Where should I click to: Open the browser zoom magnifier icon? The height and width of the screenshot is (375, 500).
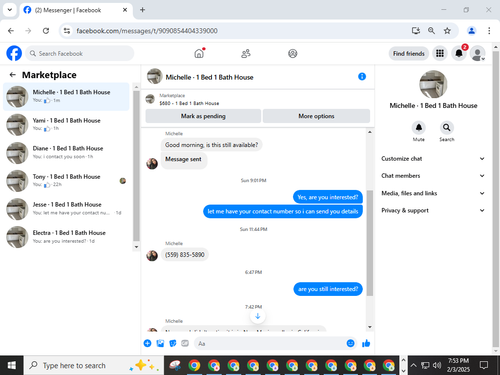(431, 31)
